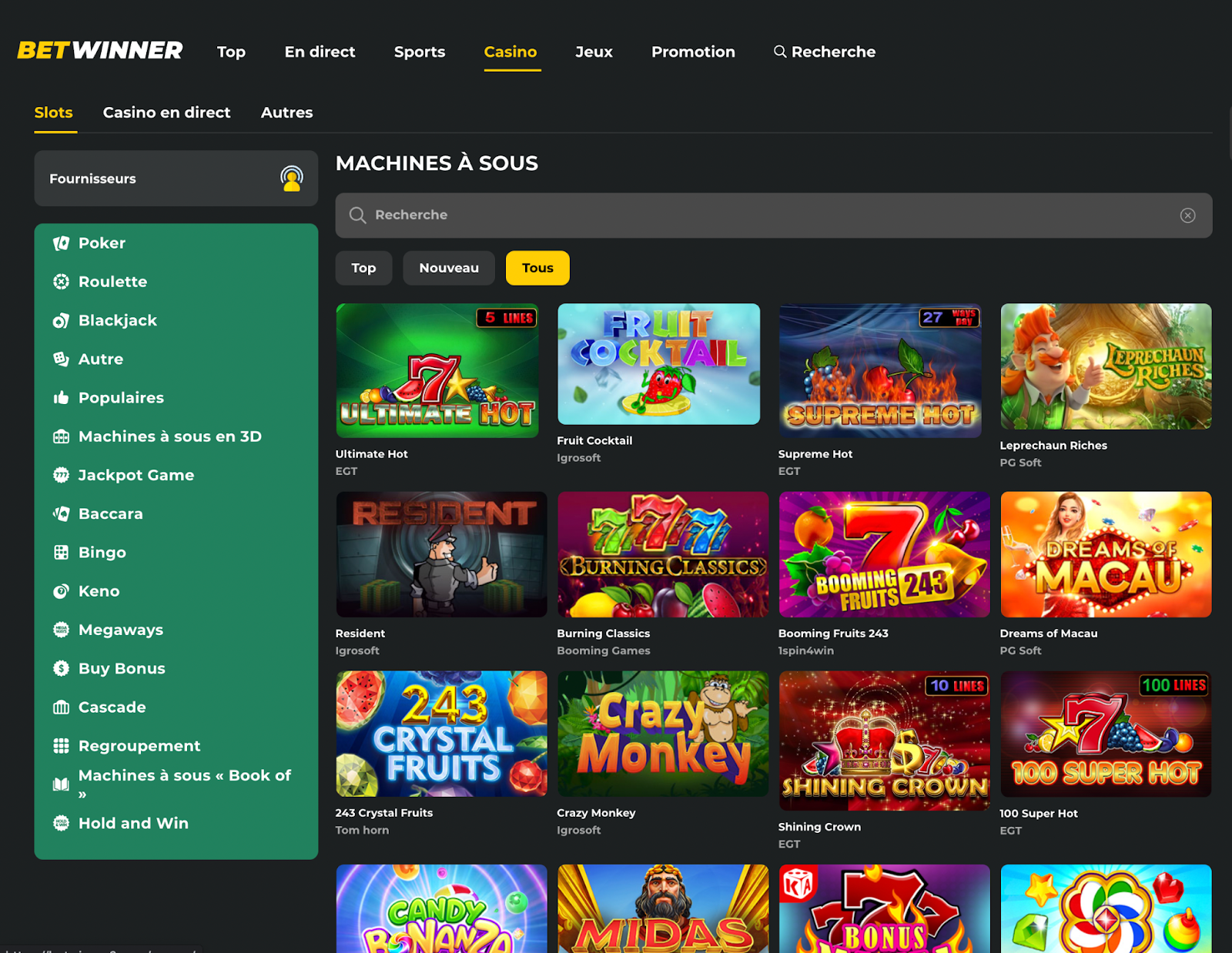Click the Poker cards icon in sidebar
This screenshot has width=1232, height=953.
click(61, 243)
